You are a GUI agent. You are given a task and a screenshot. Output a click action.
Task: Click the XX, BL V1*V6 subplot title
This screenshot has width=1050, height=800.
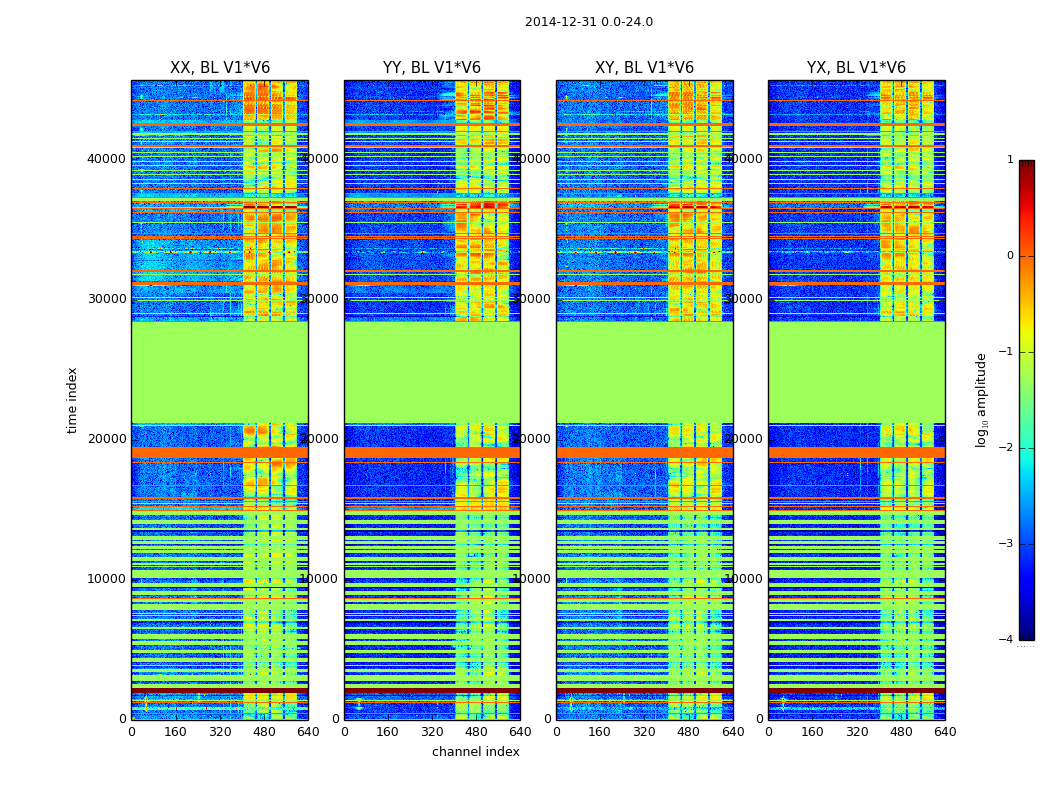click(220, 68)
